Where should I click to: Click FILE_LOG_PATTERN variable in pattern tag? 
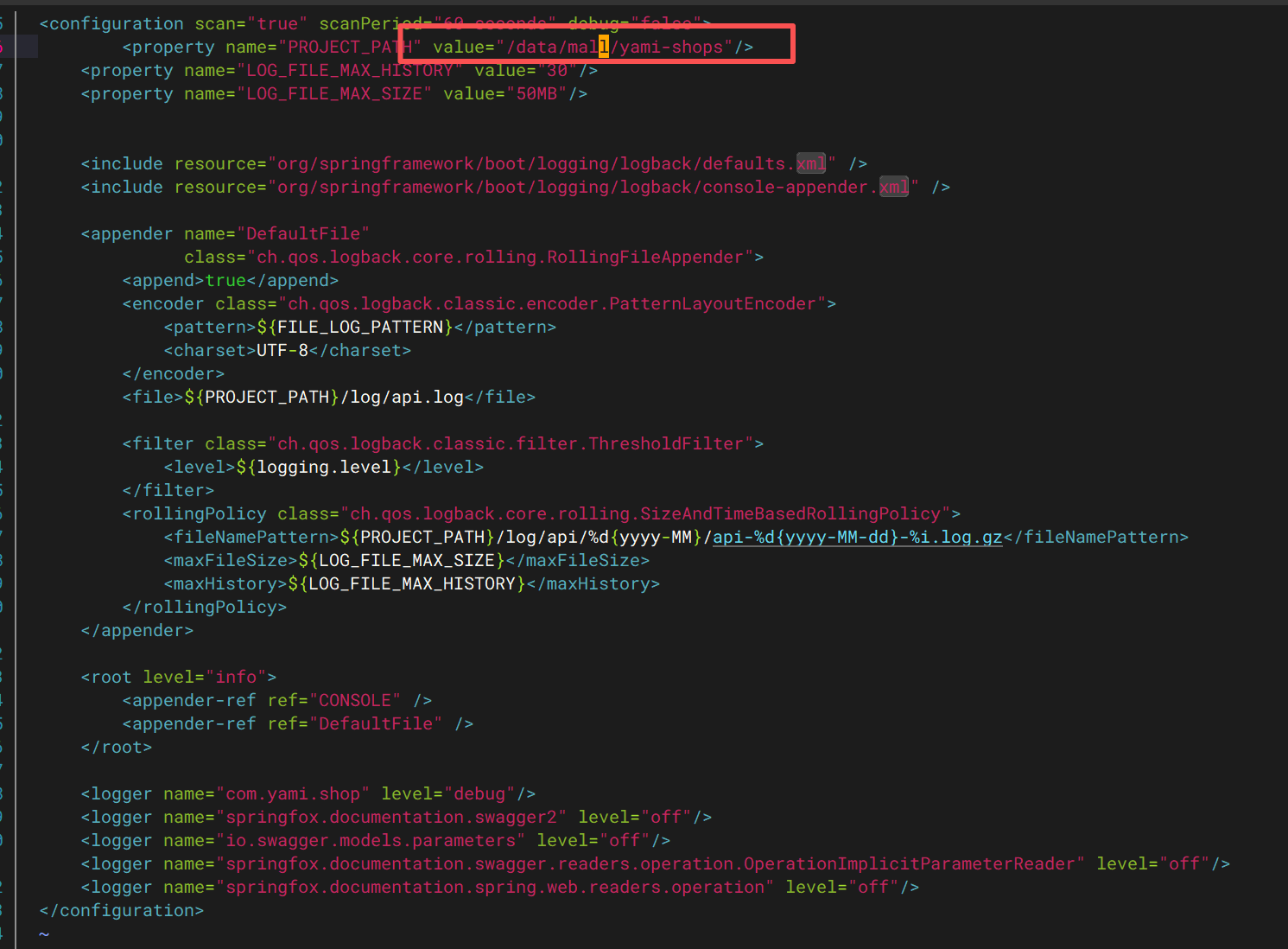tap(359, 328)
